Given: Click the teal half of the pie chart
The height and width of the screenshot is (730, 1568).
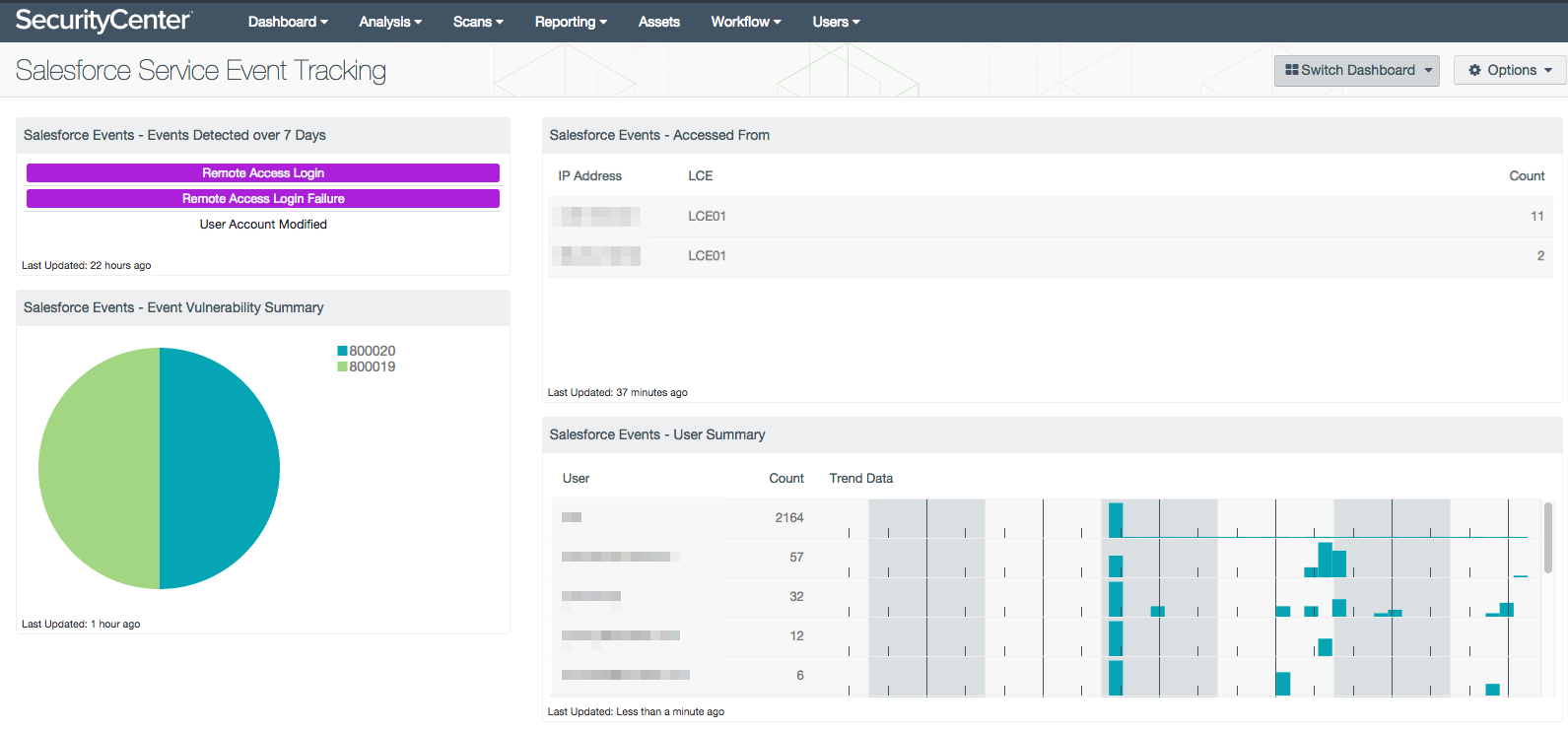Looking at the screenshot, I should (220, 468).
